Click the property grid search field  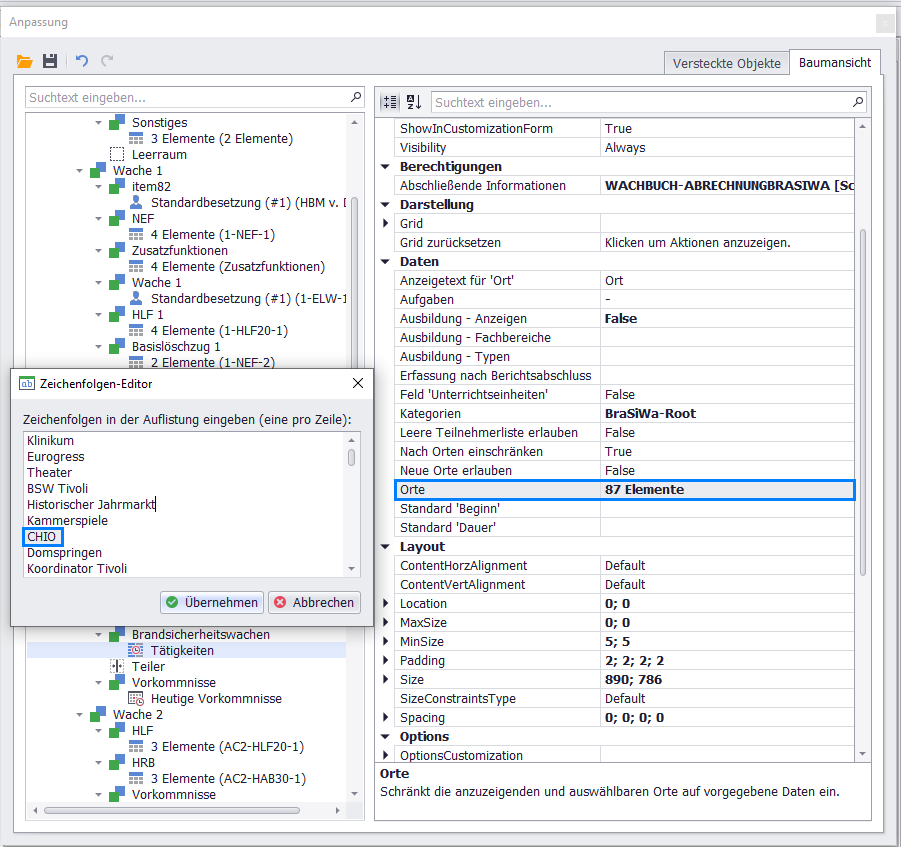pyautogui.click(x=640, y=102)
